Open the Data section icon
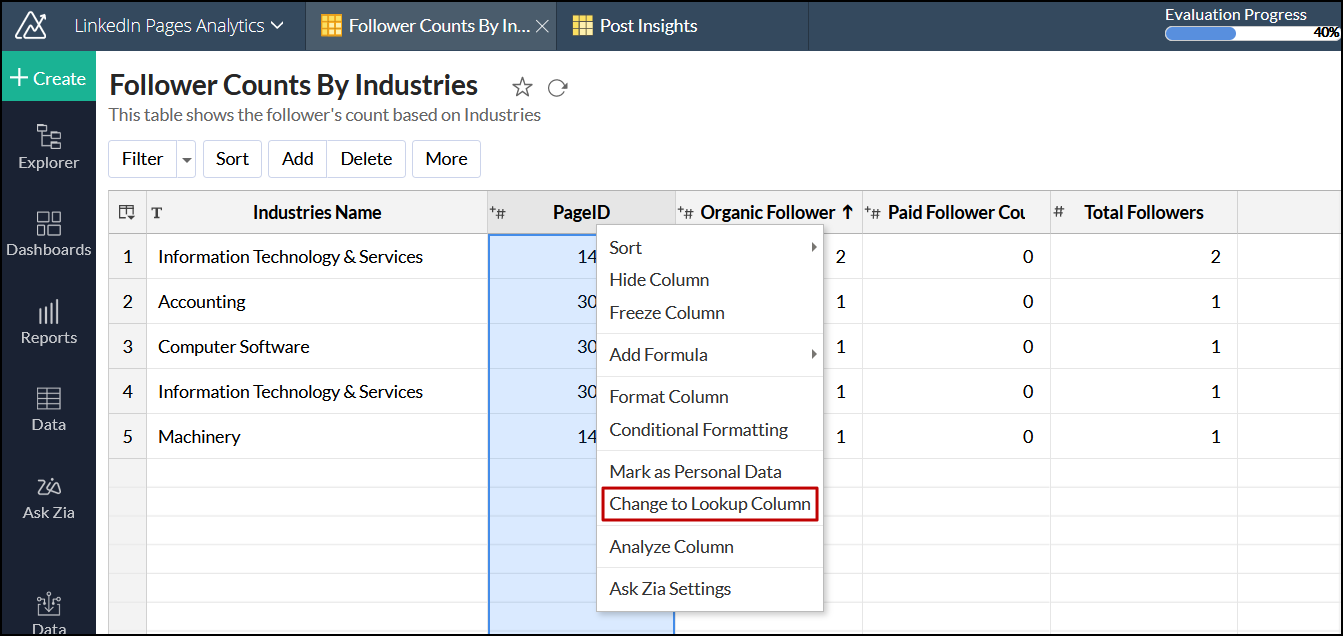Viewport: 1343px width, 636px height. tap(48, 409)
